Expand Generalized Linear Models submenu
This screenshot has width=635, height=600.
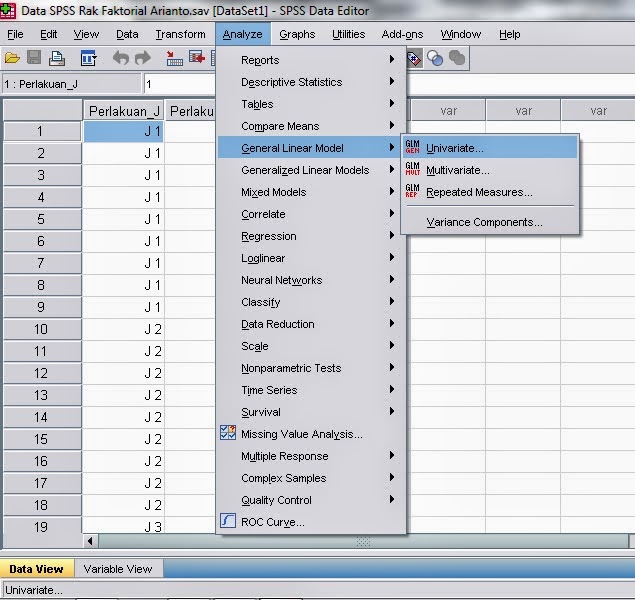(x=311, y=170)
